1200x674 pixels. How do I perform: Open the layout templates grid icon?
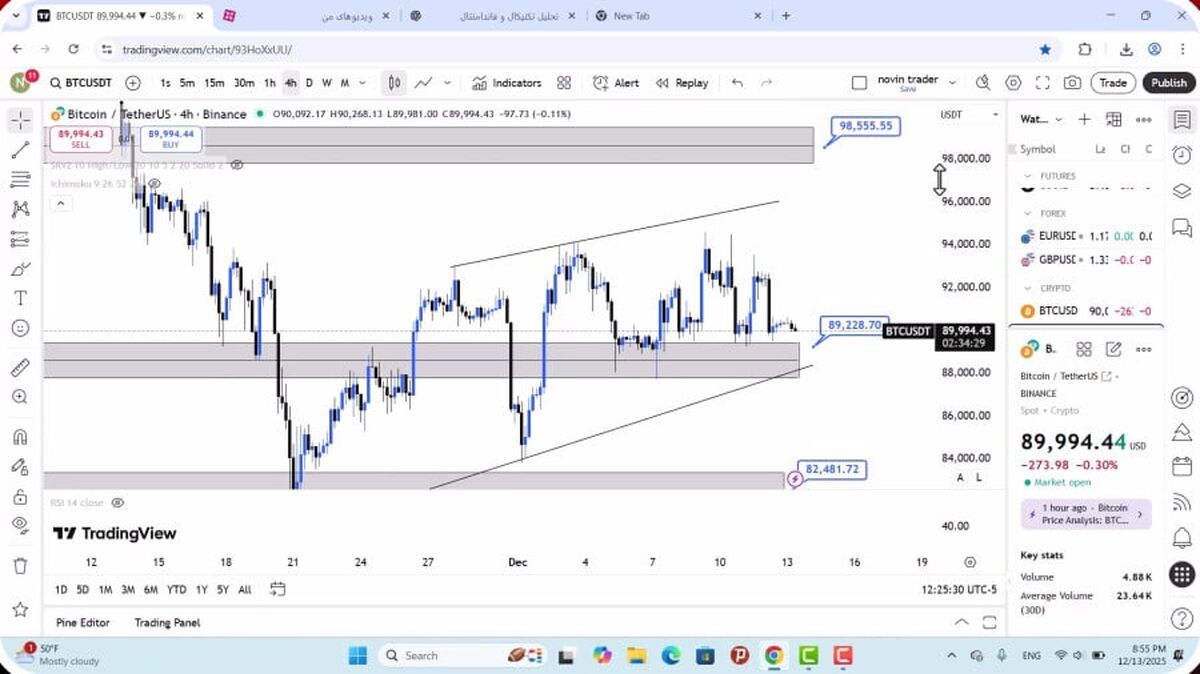point(564,83)
